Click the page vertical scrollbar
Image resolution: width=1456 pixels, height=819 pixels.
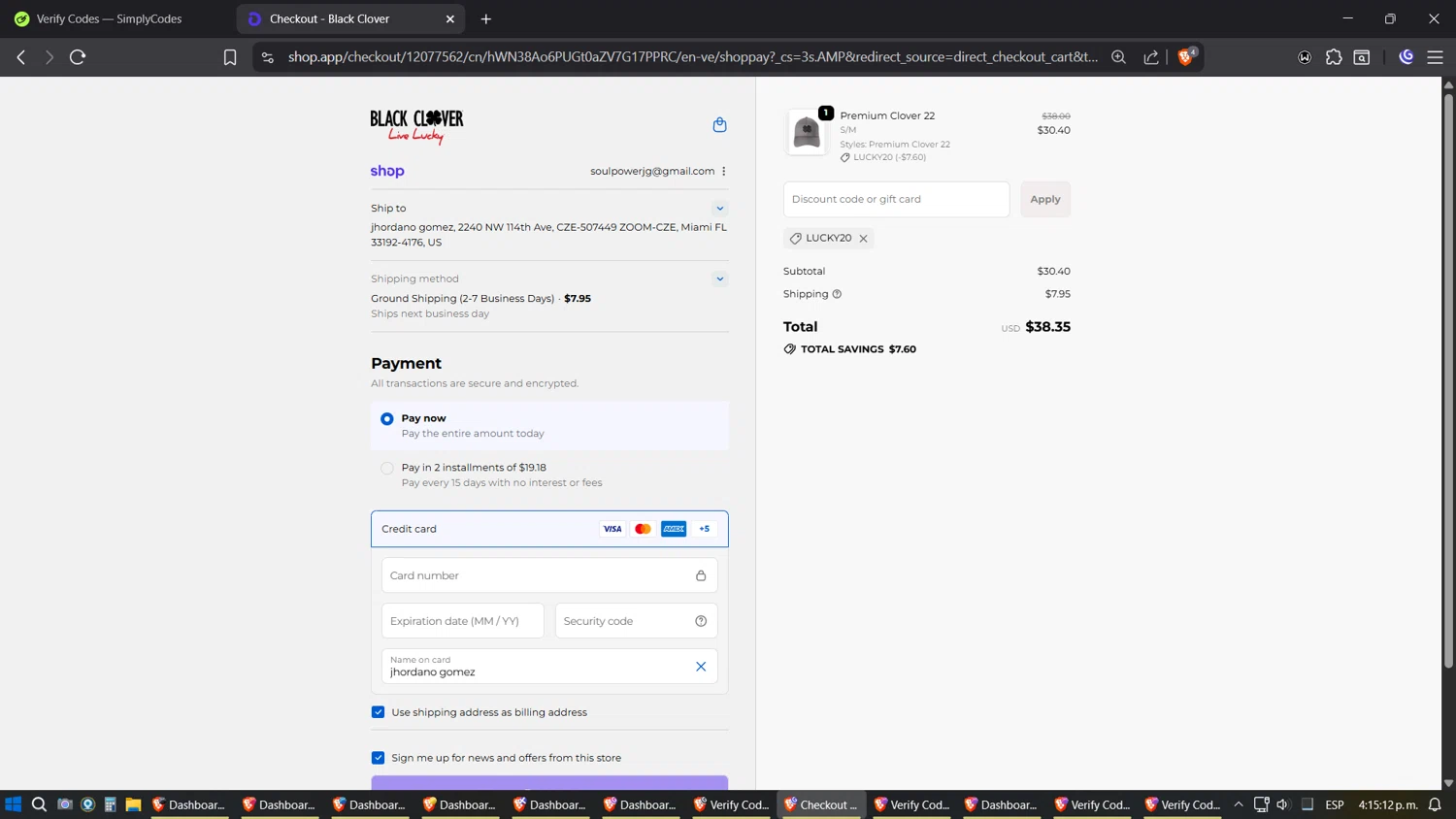point(1448,381)
